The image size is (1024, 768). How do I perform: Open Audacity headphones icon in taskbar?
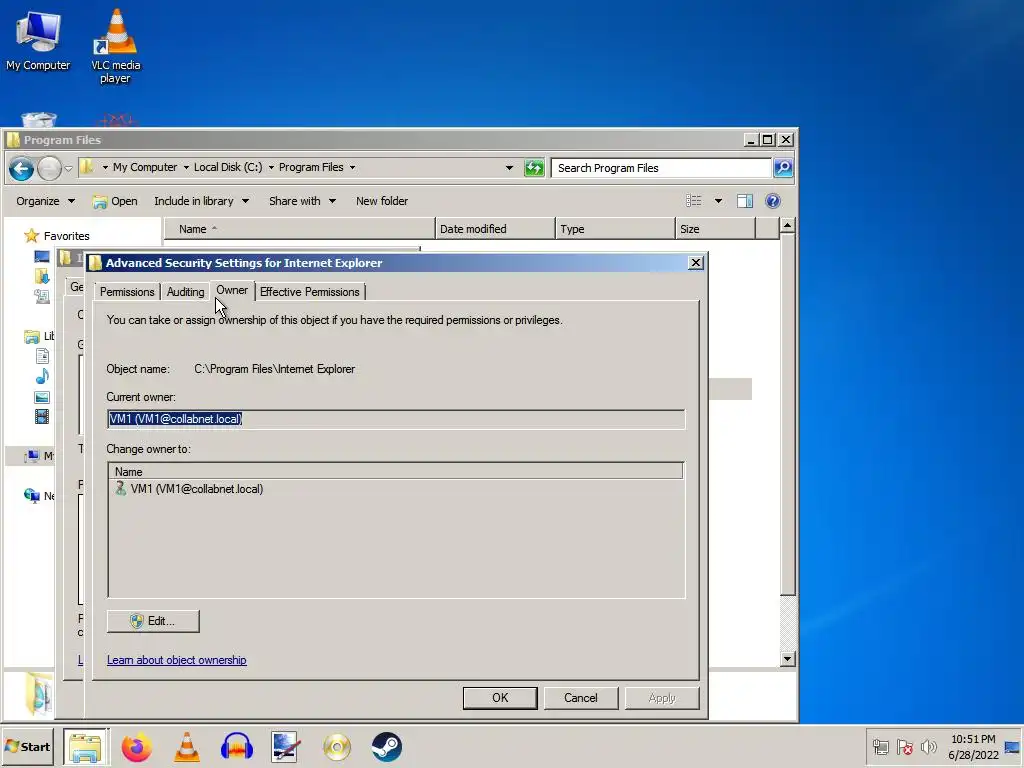coord(236,747)
